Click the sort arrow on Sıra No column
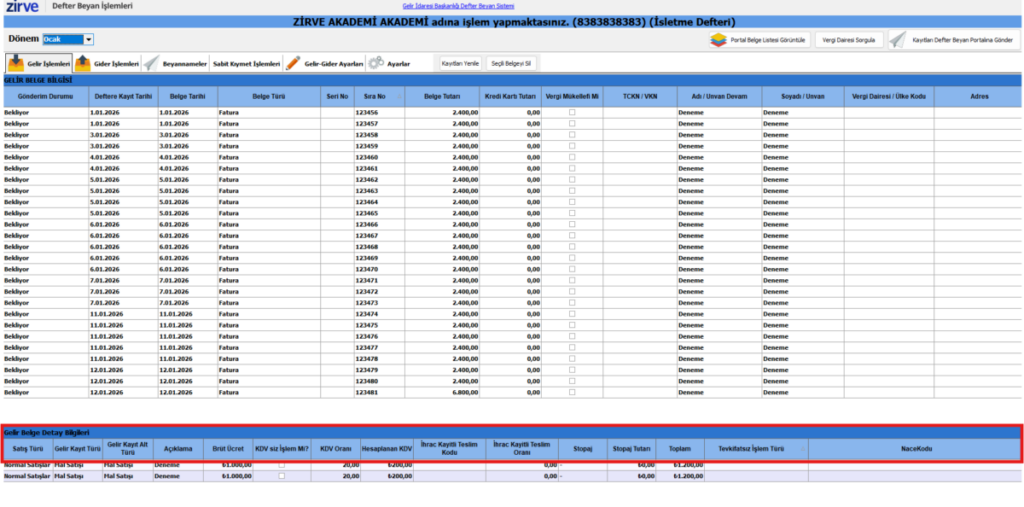The height and width of the screenshot is (507, 1024). pos(399,96)
